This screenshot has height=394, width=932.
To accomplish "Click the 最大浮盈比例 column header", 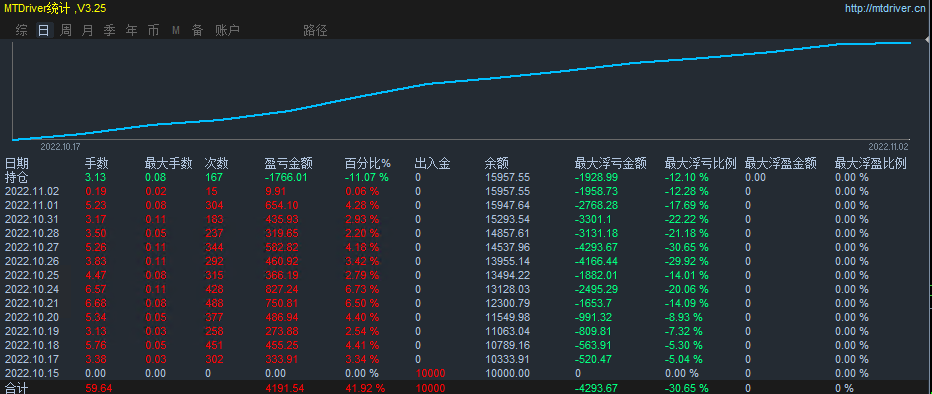I will point(871,163).
